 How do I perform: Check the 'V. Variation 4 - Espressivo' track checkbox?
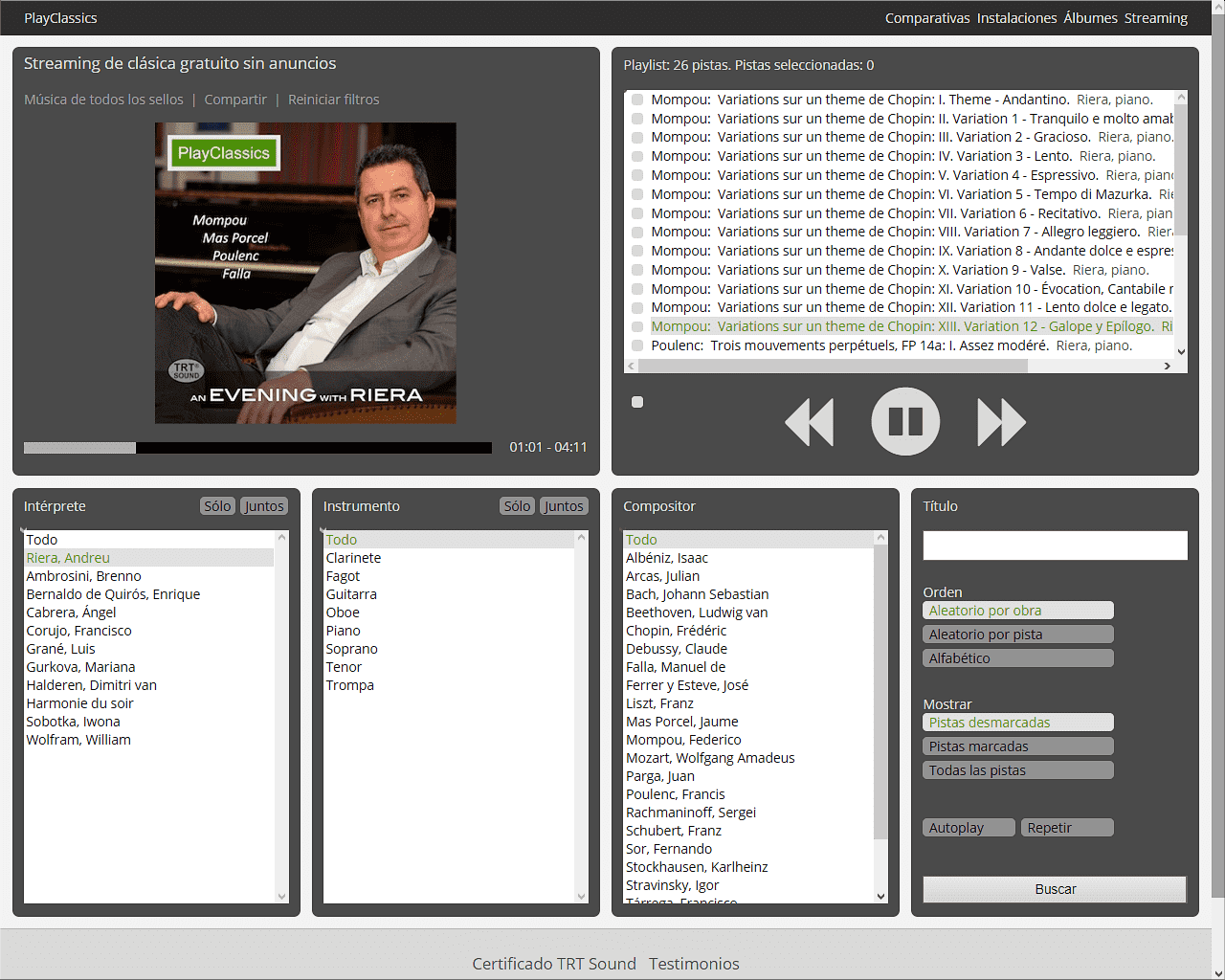637,175
